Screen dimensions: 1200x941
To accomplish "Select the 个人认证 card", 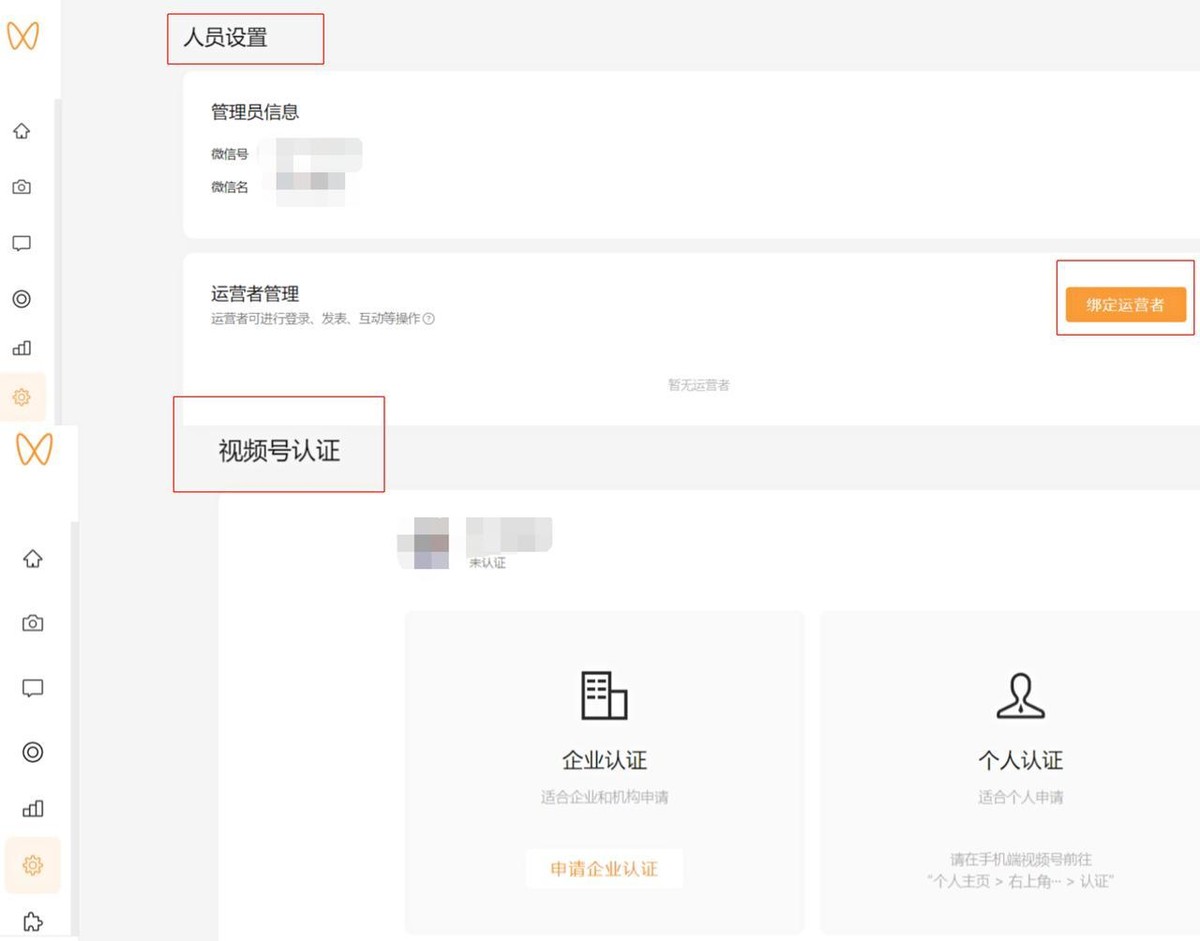I will coord(1020,770).
